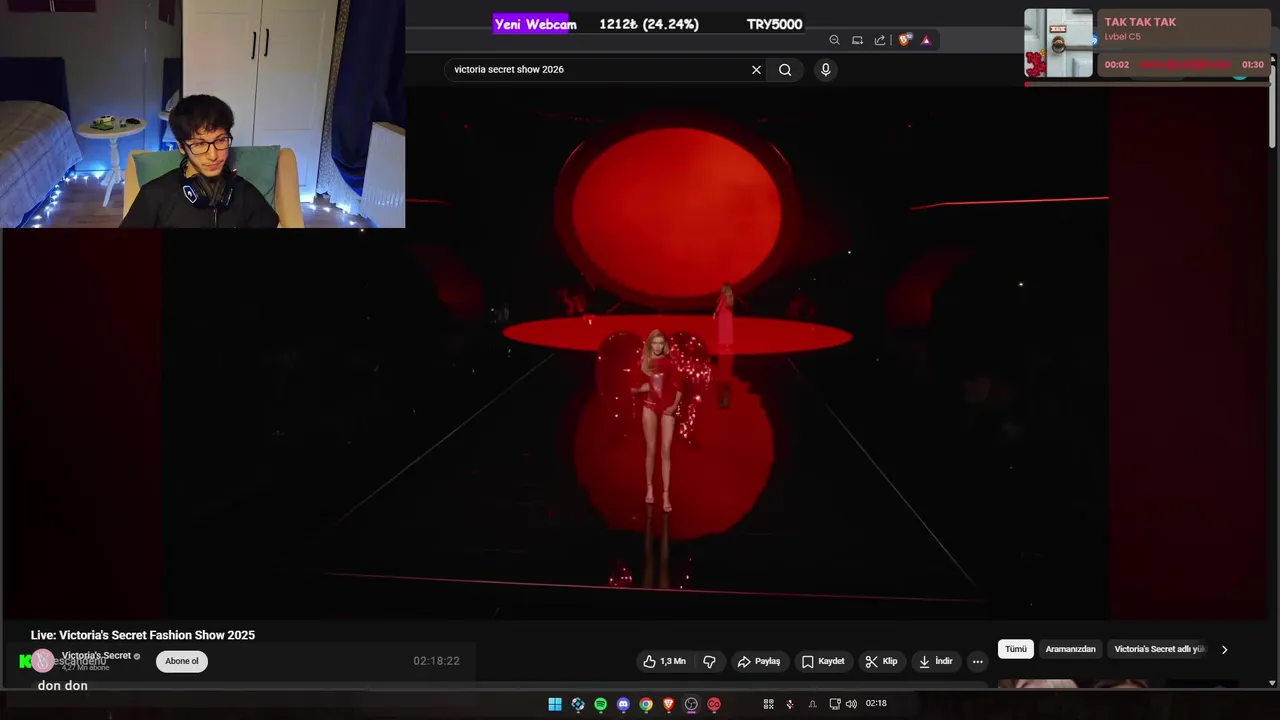Open the browser share icon
Viewport: 1280px width, 720px height.
880,40
